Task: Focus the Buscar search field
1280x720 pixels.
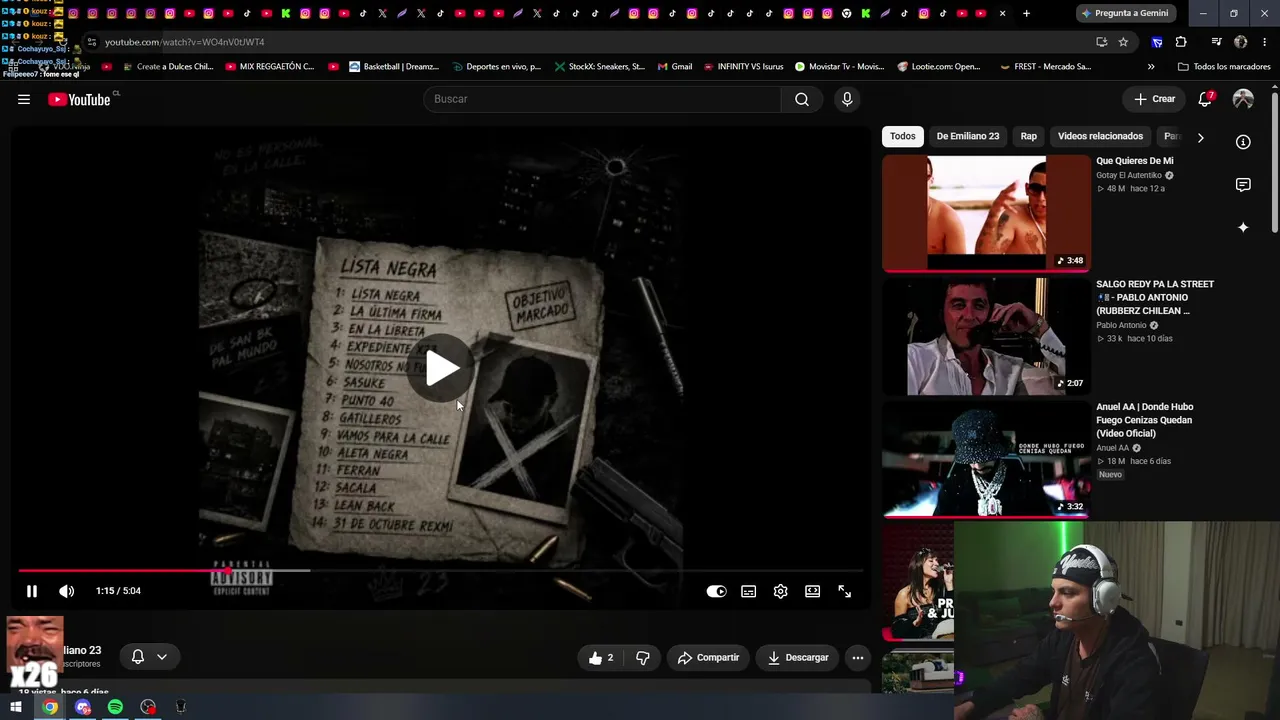Action: pos(603,99)
